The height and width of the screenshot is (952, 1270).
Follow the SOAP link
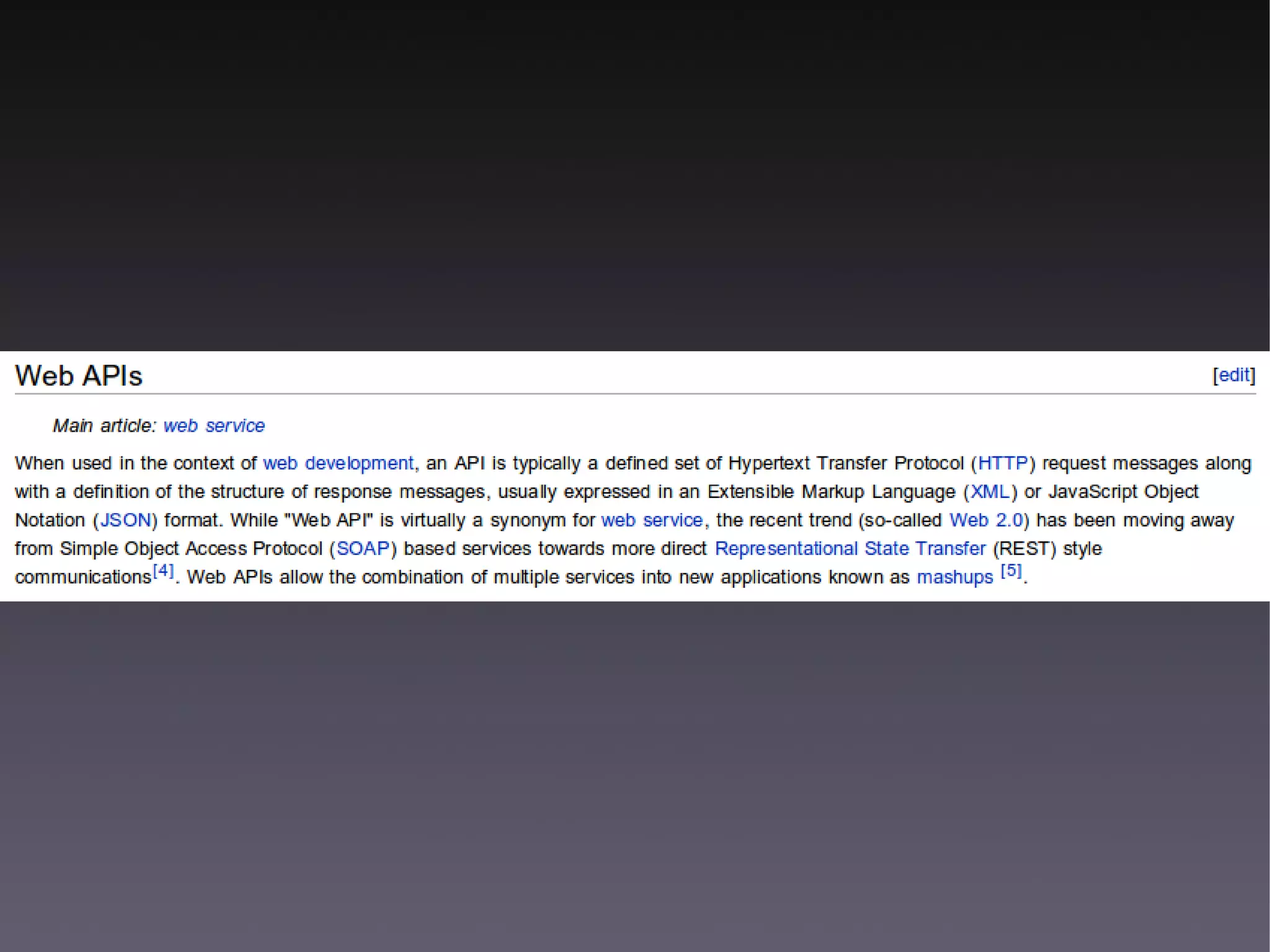coord(363,549)
